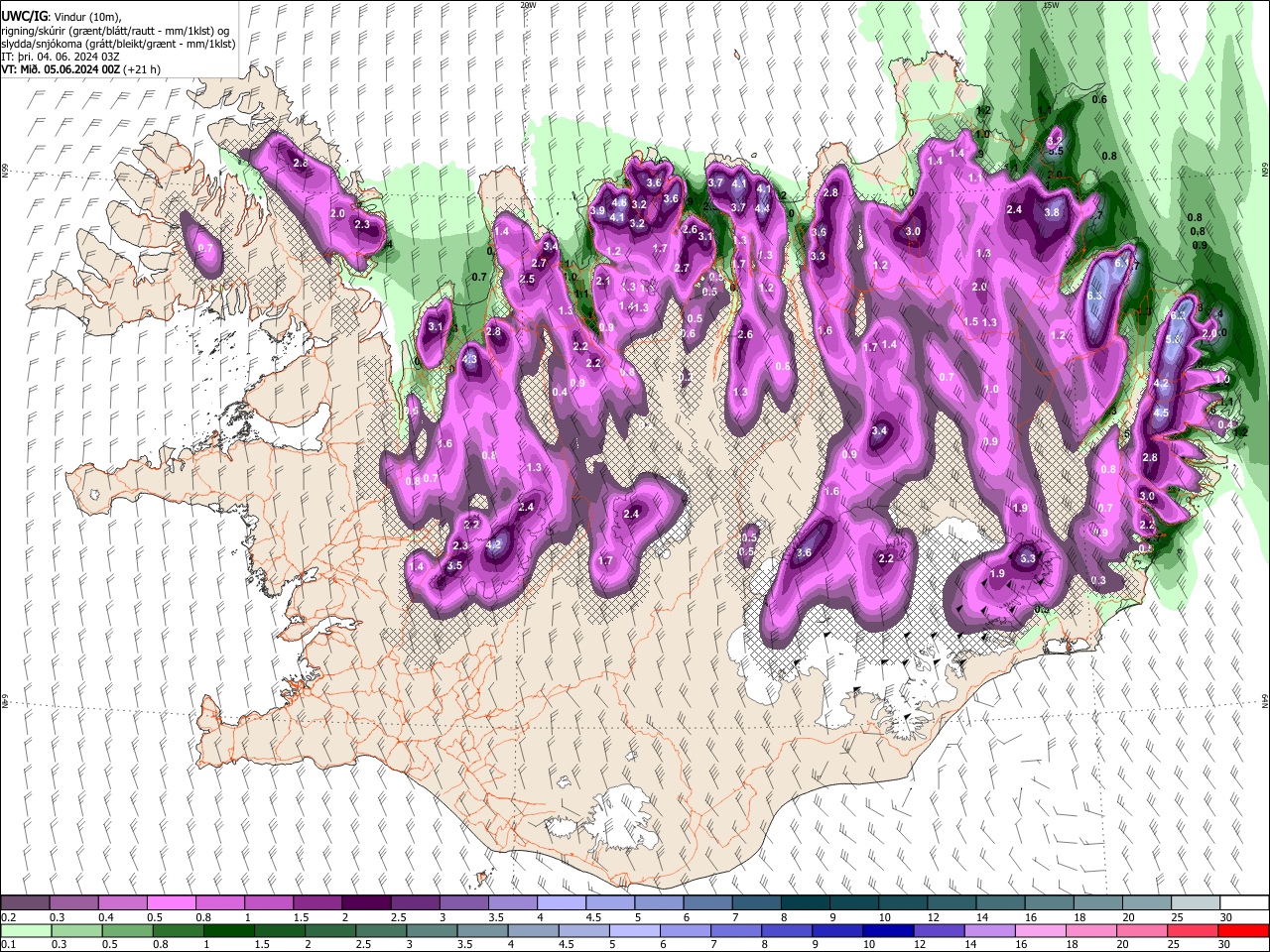Click the 3.4 value in the central purple band
The height and width of the screenshot is (952, 1270).
point(879,431)
